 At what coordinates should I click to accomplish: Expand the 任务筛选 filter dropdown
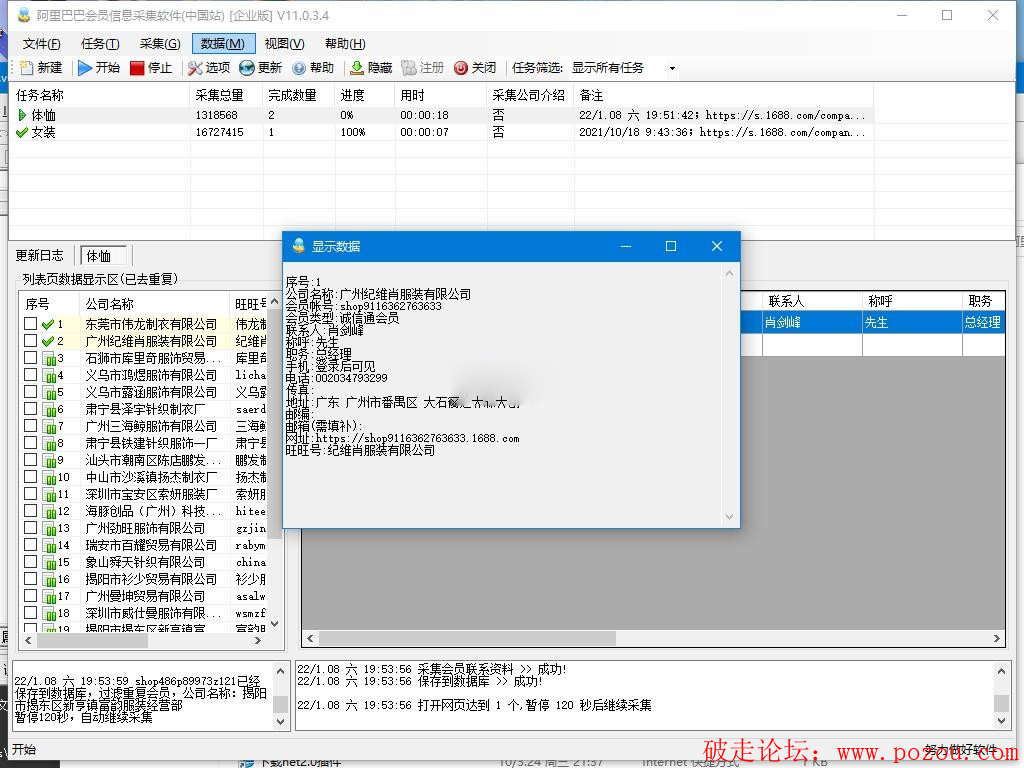coord(672,69)
